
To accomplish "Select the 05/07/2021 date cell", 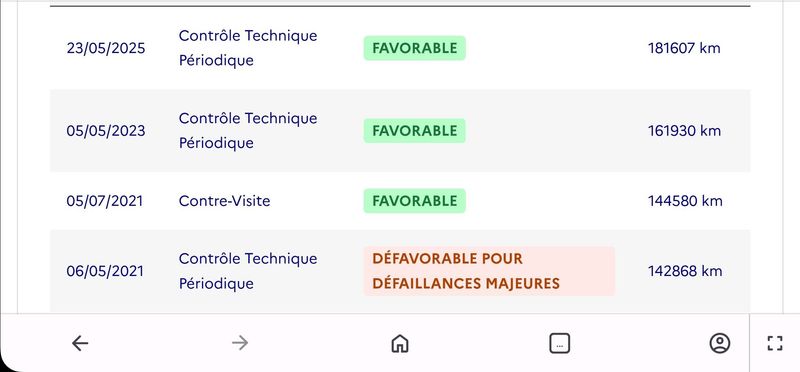I will tap(105, 201).
